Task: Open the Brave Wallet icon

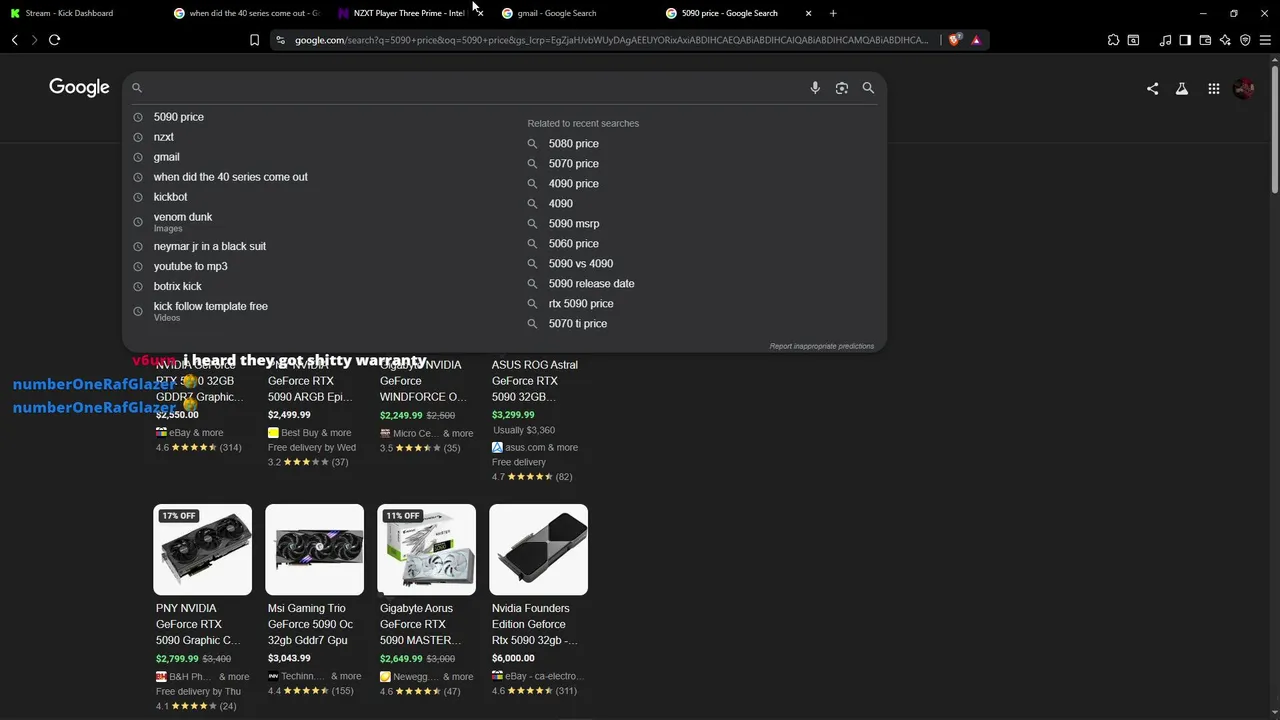Action: [x=1205, y=40]
